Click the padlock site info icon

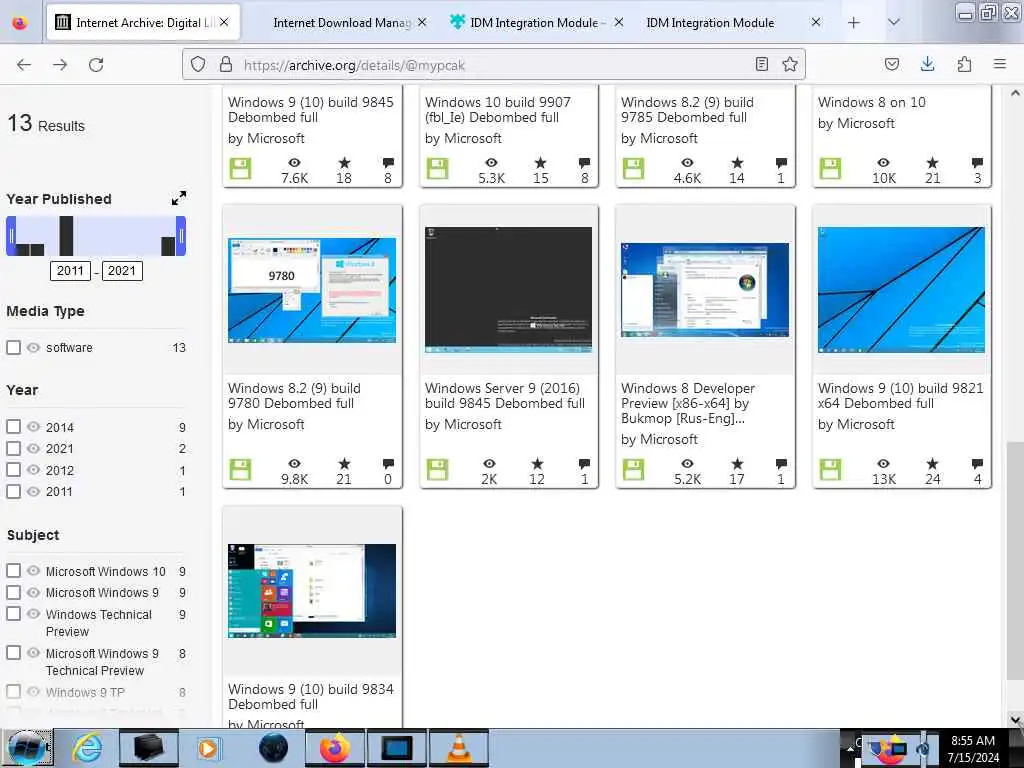226,64
